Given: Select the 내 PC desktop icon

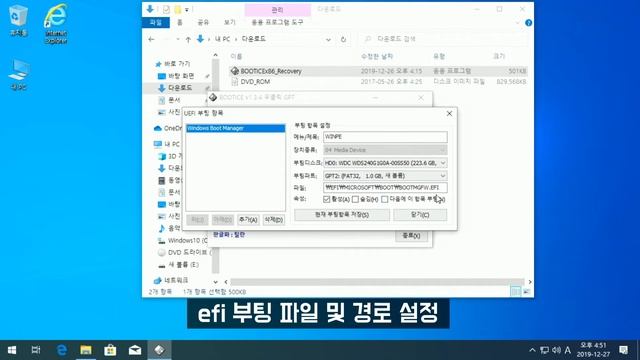Looking at the screenshot, I should click(18, 75).
